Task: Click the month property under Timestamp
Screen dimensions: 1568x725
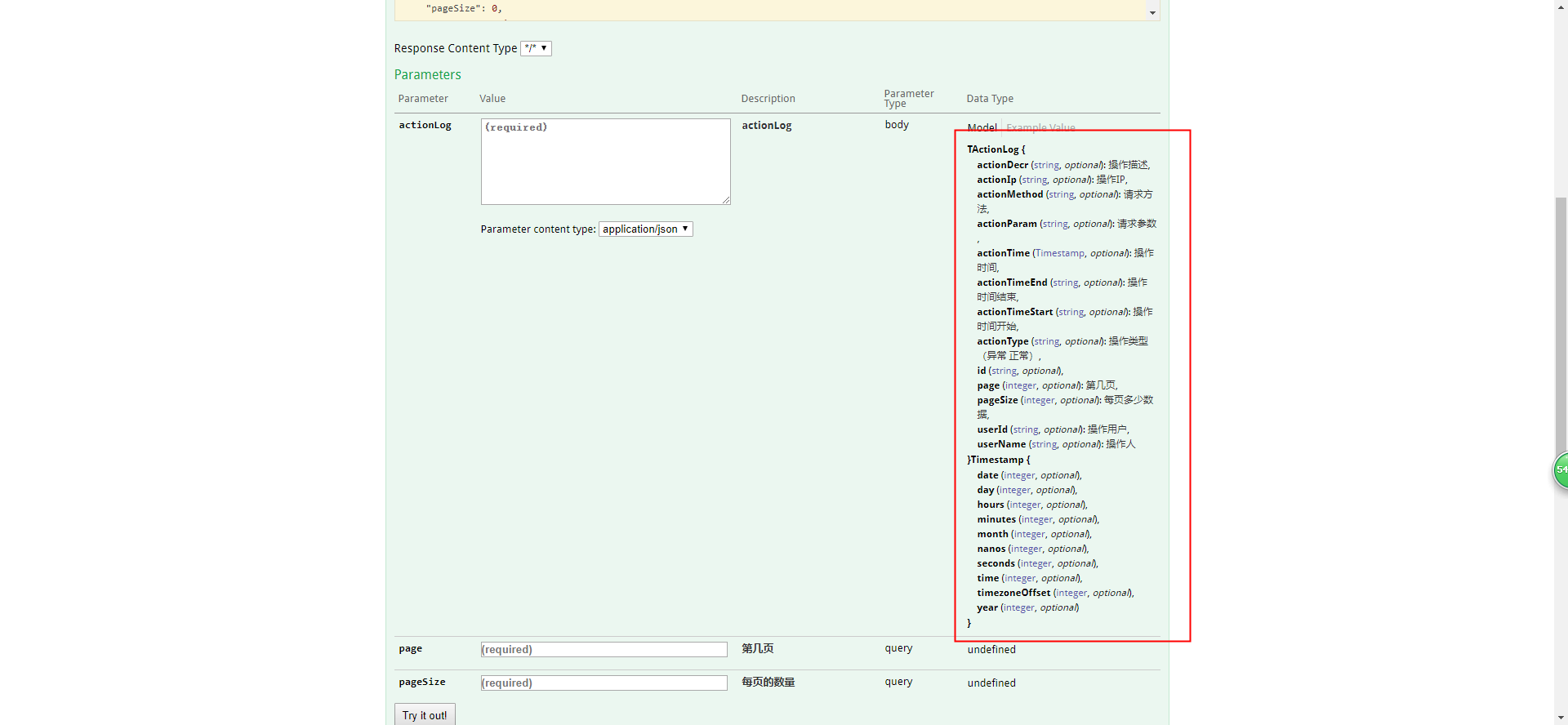Action: (992, 534)
